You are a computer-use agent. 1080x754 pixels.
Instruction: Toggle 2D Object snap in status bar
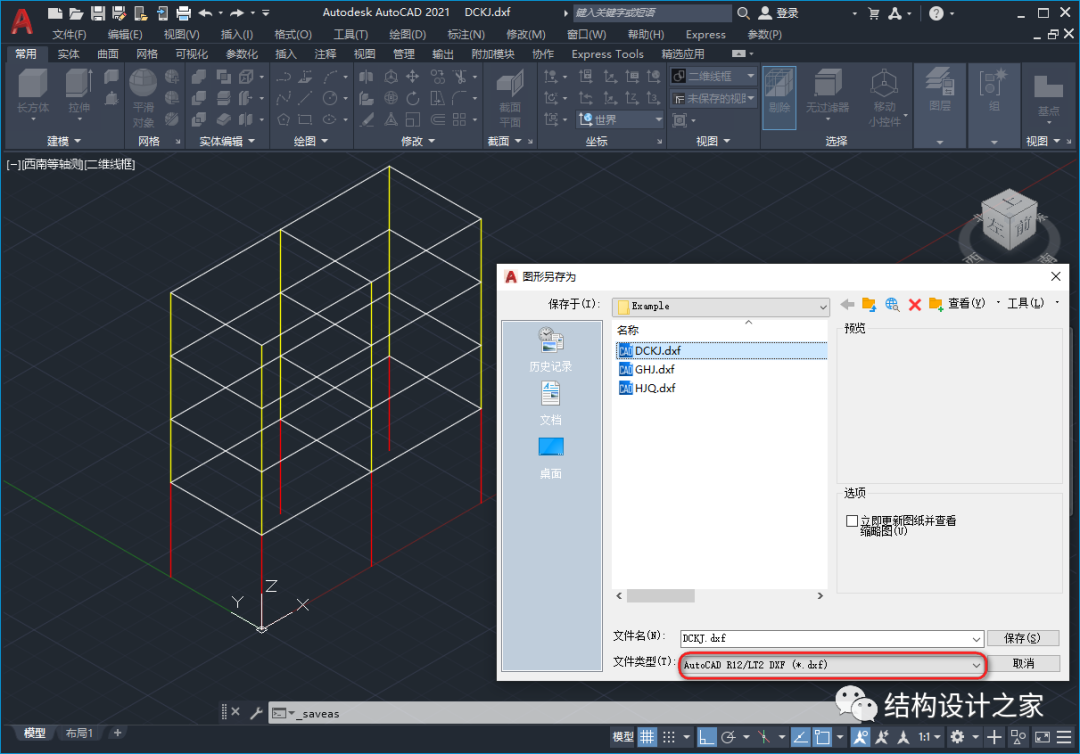point(822,737)
